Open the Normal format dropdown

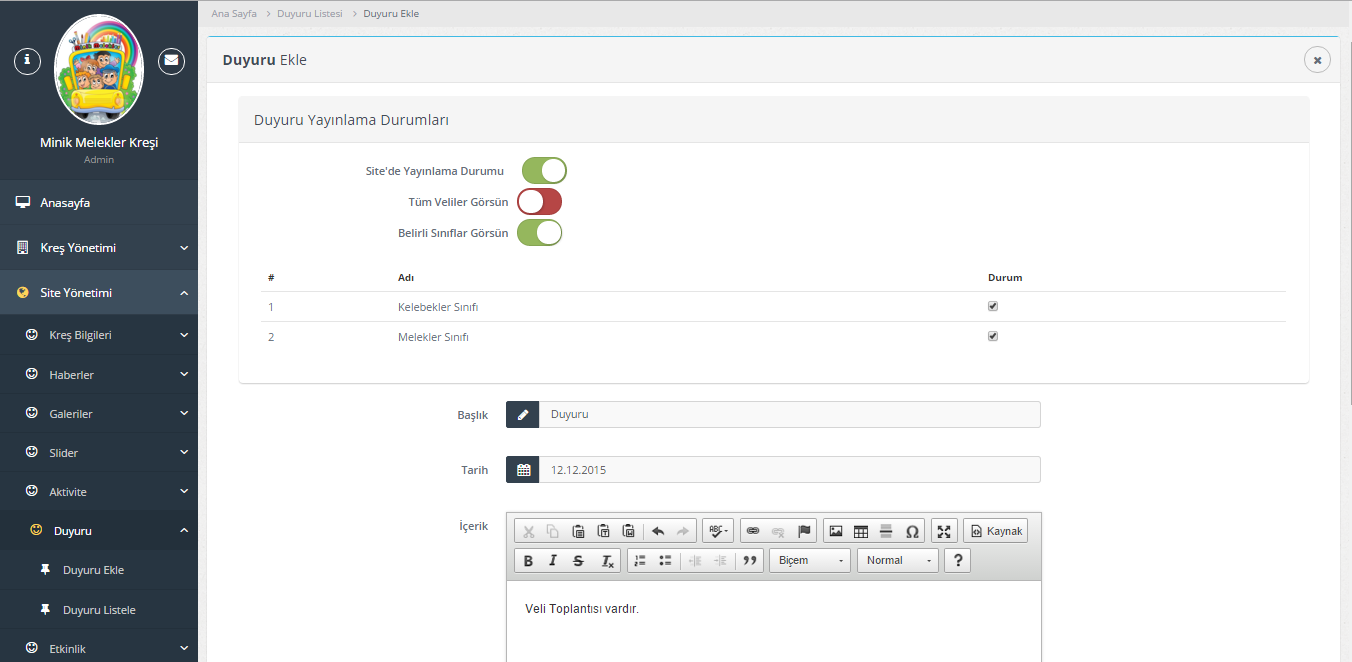click(897, 561)
